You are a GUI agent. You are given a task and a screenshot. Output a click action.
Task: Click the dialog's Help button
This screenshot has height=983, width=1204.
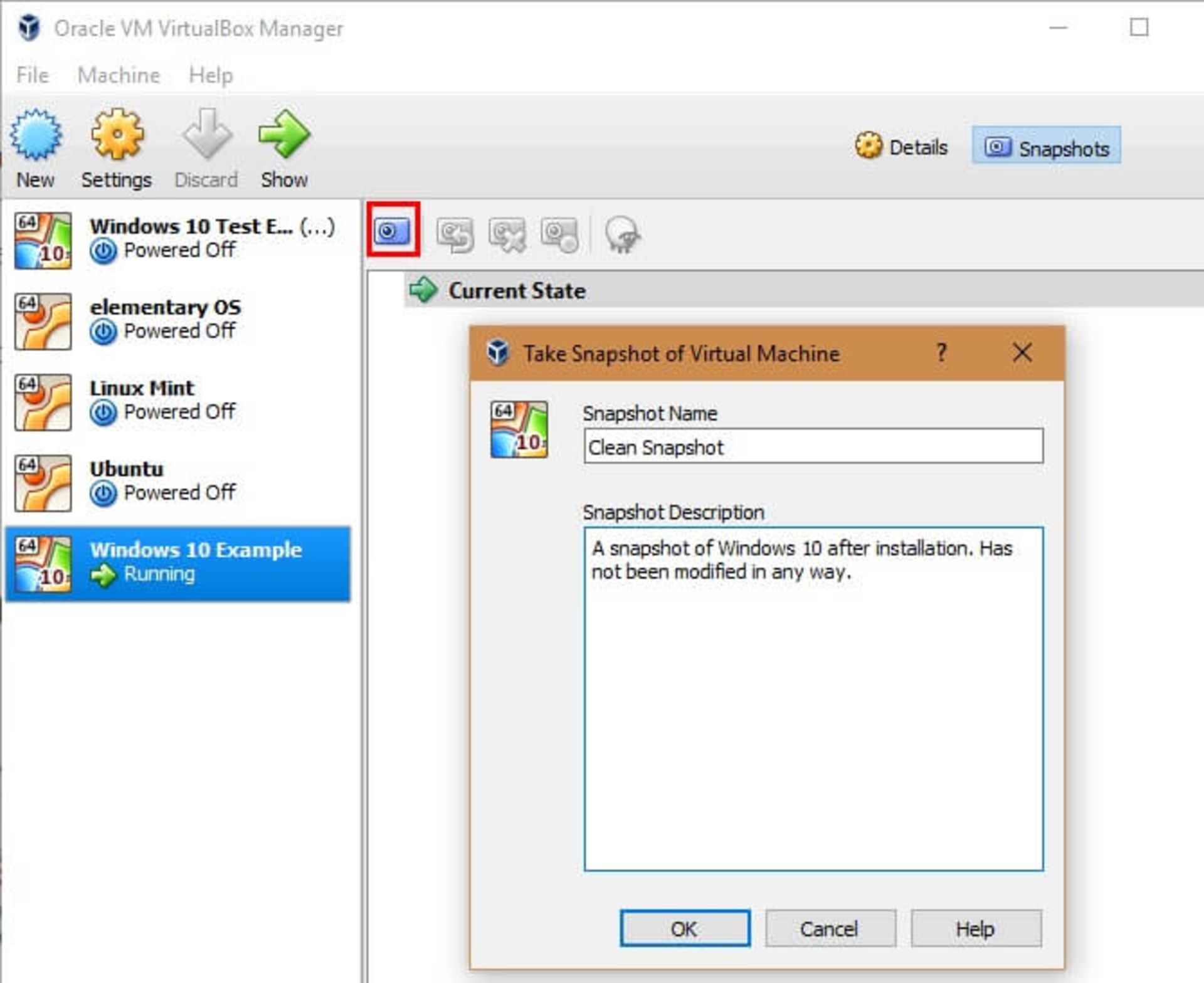coord(976,928)
